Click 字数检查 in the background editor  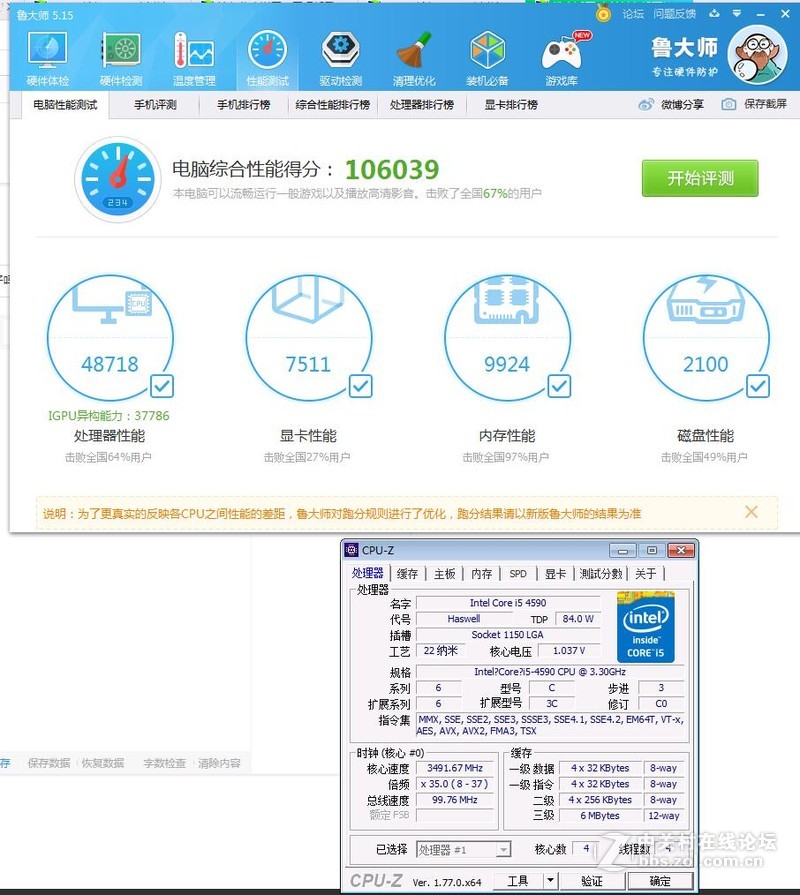(164, 763)
